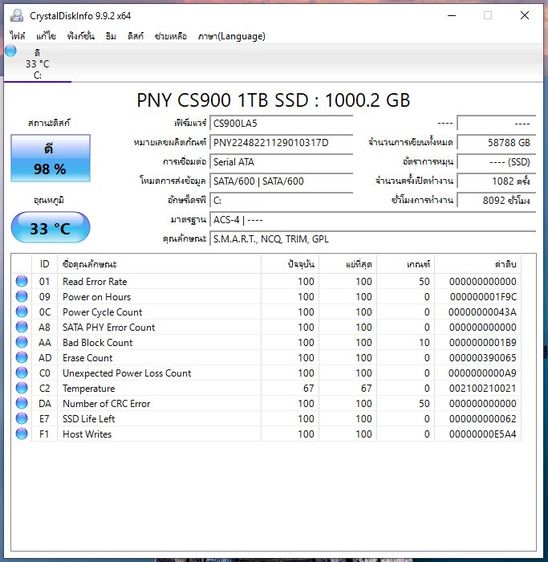
Task: Select the Read Error Rate row name
Action: [95, 281]
